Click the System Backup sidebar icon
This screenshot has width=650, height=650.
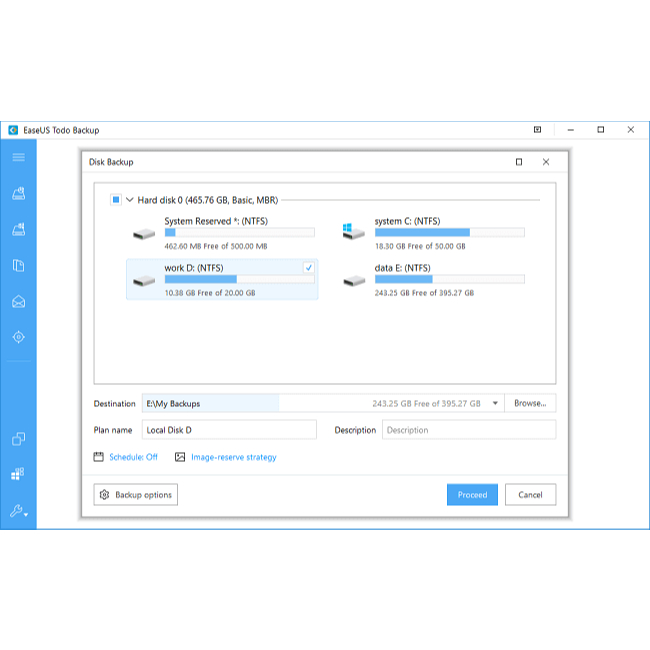click(18, 229)
